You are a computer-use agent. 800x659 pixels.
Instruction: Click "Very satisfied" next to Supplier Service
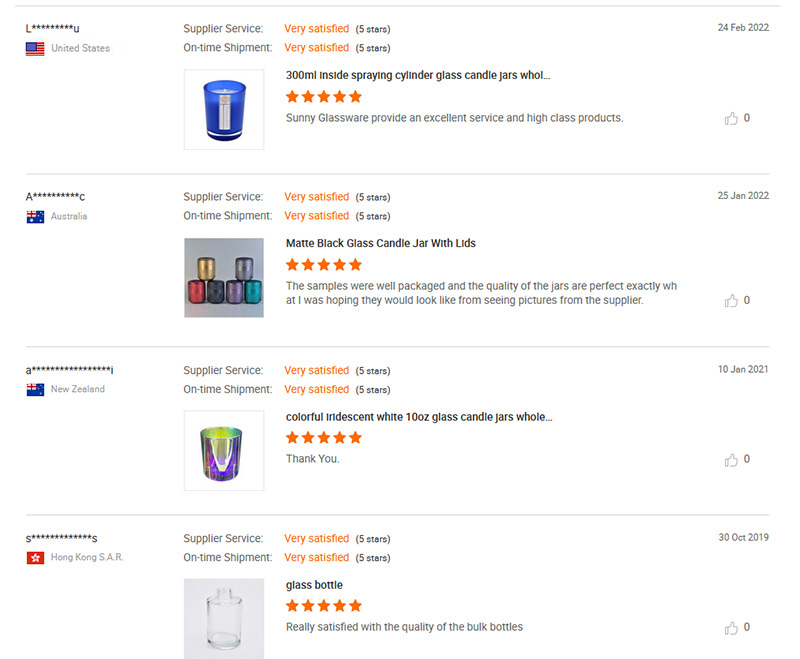(x=316, y=28)
